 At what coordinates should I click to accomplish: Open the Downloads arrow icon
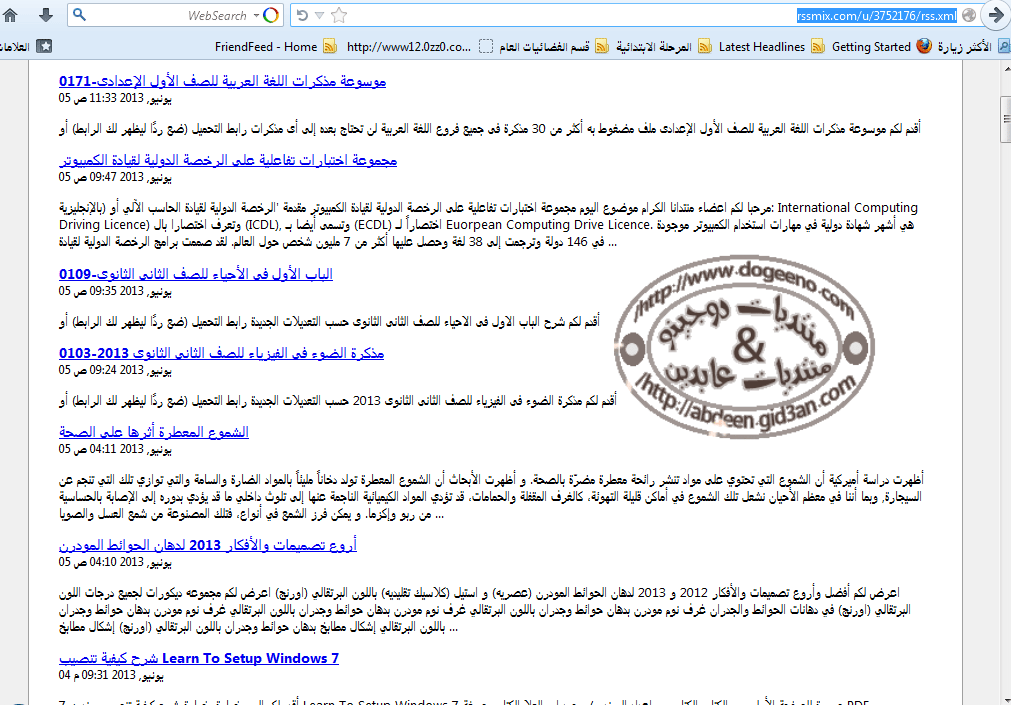(45, 15)
